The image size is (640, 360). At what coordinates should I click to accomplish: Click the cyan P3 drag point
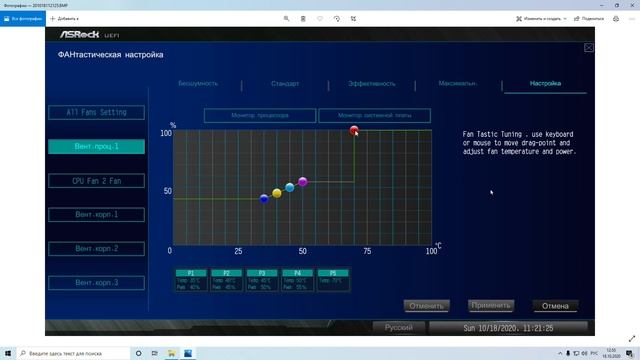(x=290, y=187)
